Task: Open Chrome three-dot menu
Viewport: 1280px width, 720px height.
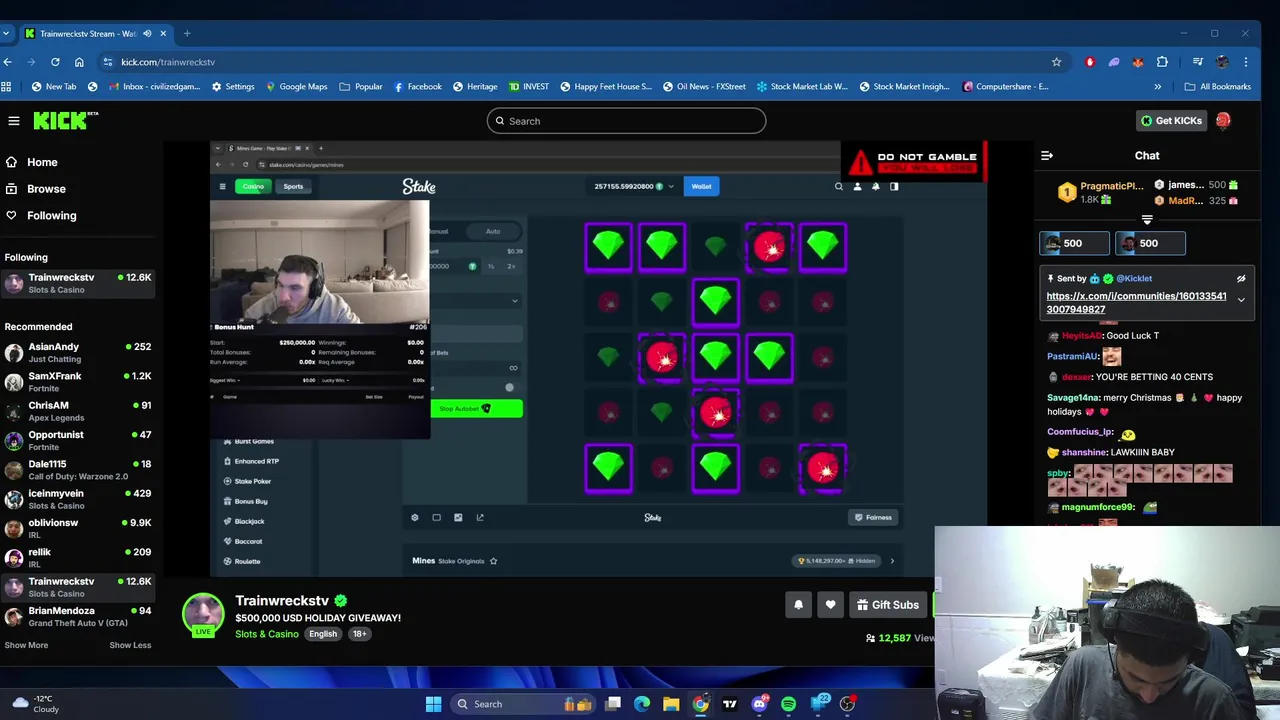Action: tap(1246, 62)
